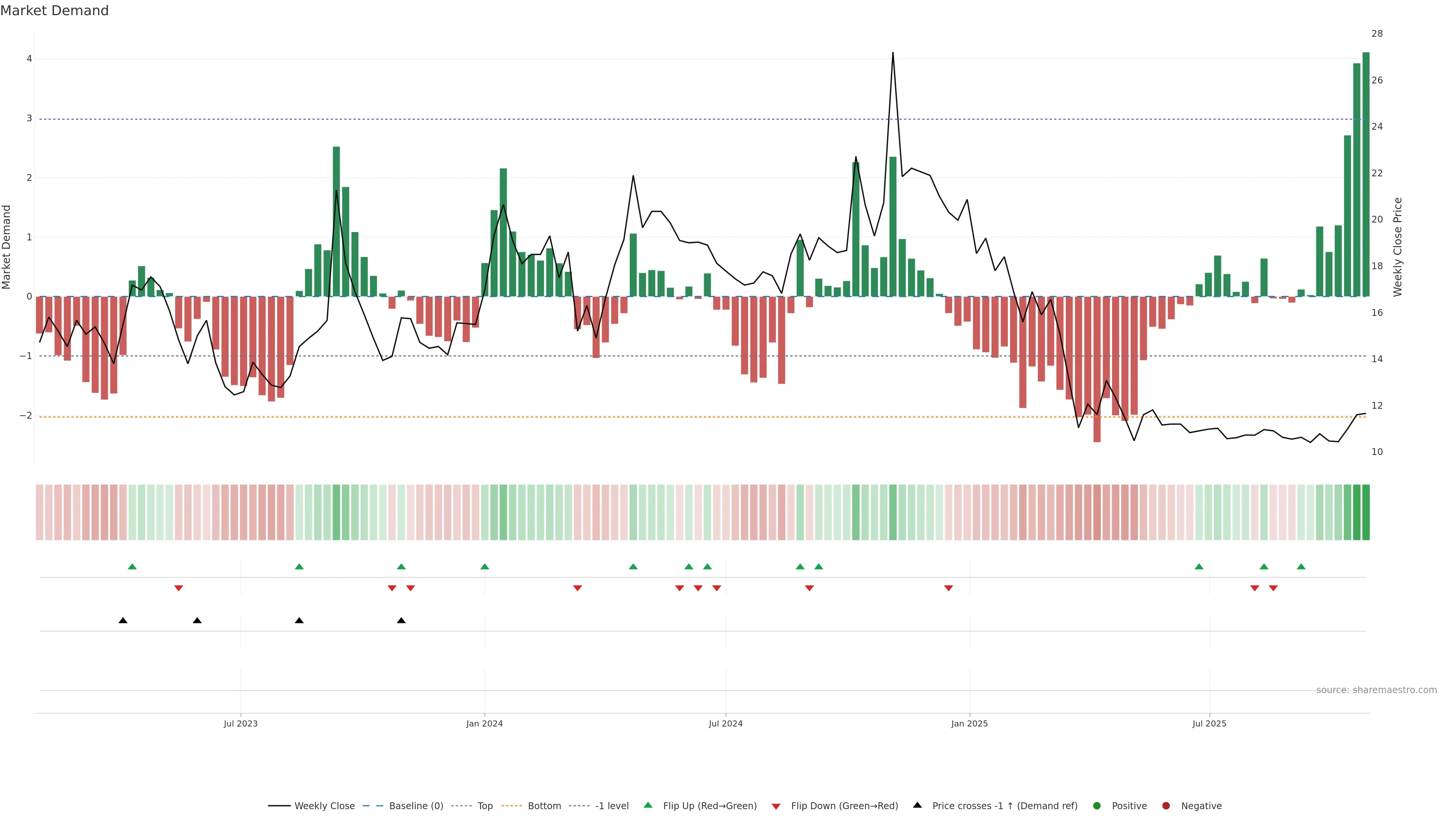Click the darkest green heatmap cell at far right

pyautogui.click(x=1366, y=512)
